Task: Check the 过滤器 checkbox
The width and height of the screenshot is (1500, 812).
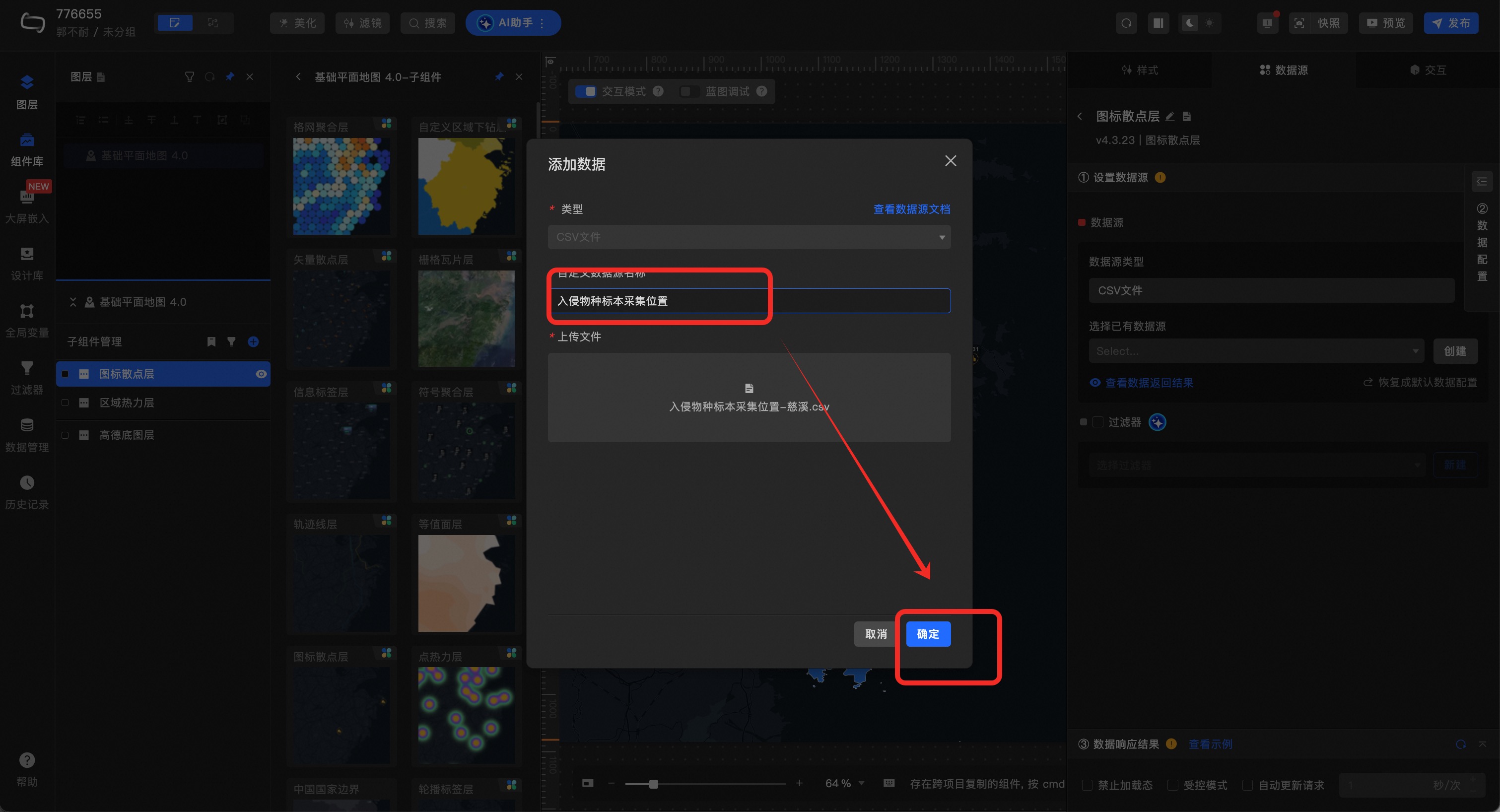Action: tap(1097, 422)
